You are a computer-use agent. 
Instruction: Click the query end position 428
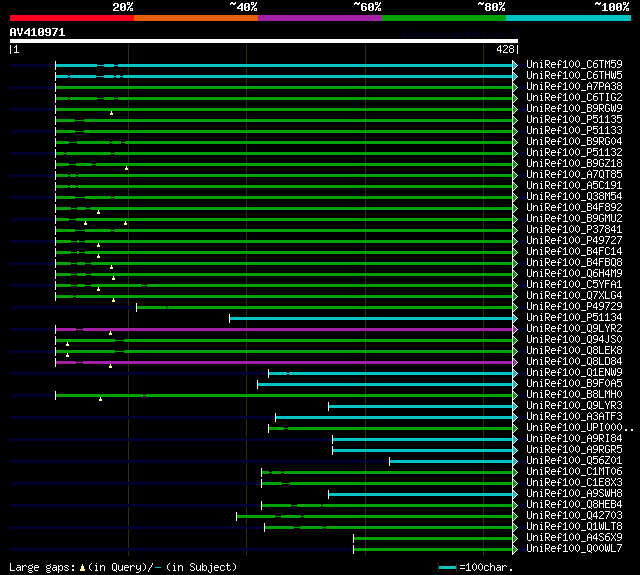point(505,49)
